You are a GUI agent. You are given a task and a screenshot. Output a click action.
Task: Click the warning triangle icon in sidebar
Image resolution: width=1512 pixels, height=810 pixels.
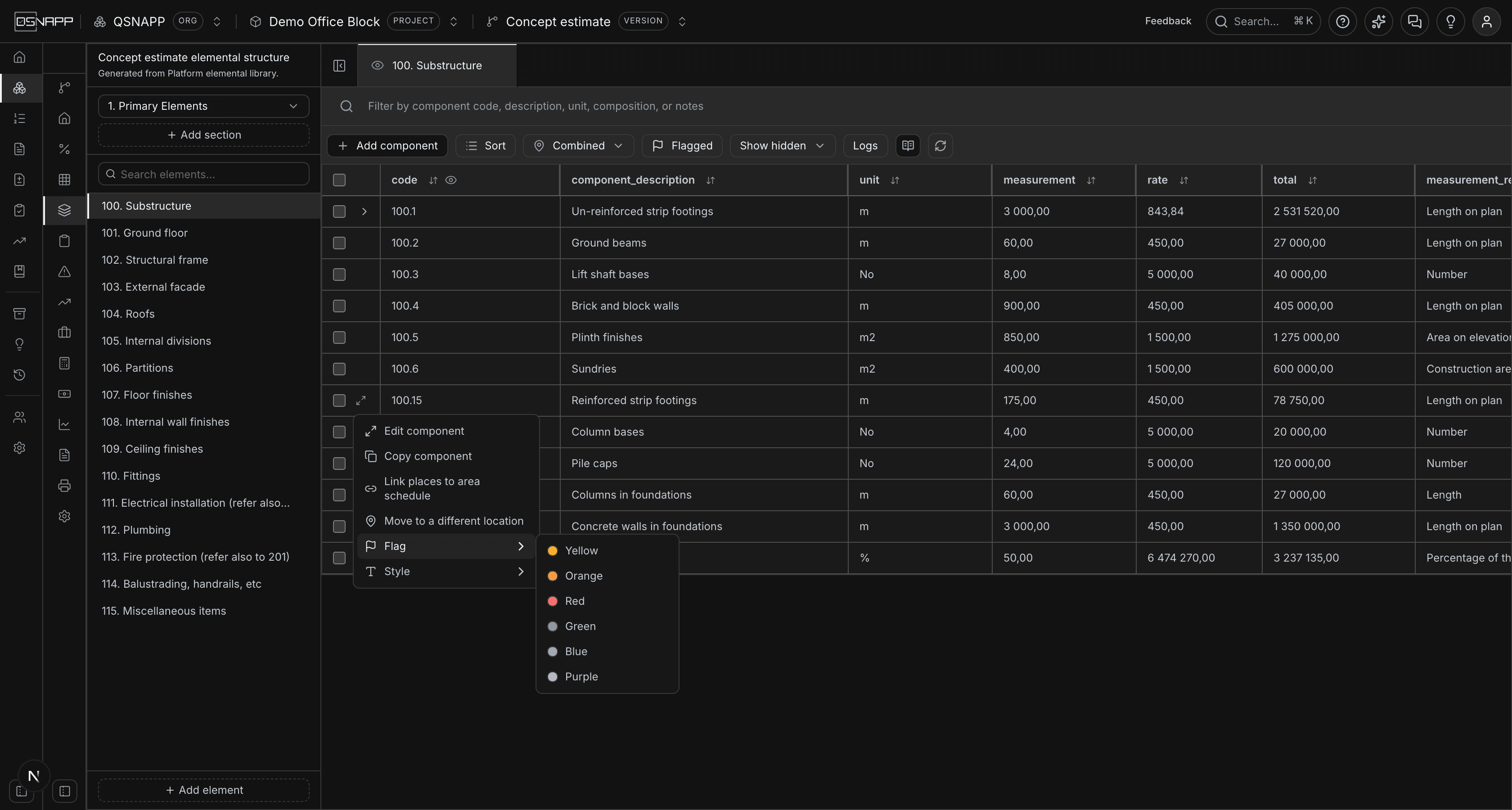point(64,271)
